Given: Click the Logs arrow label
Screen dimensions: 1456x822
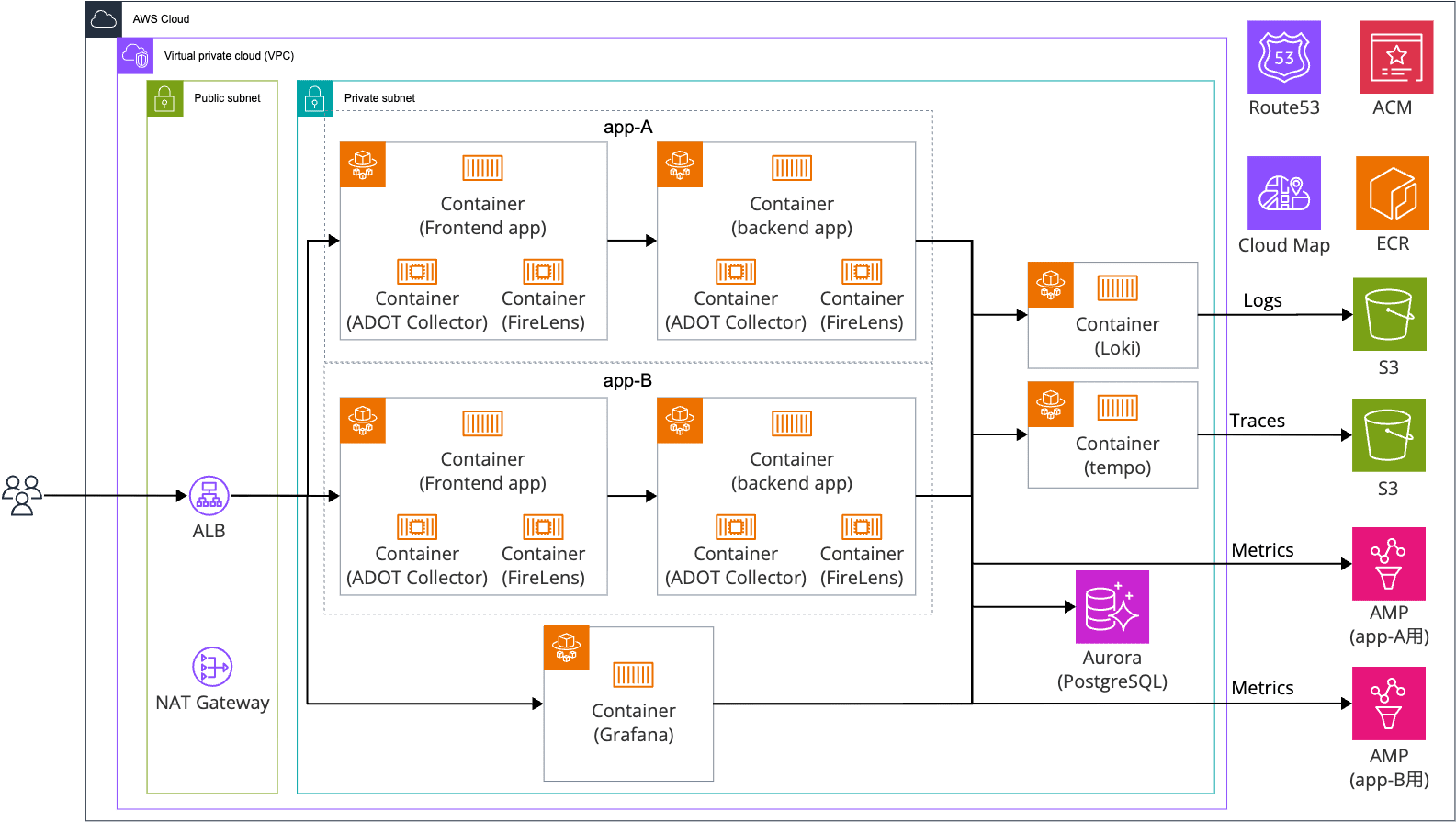Looking at the screenshot, I should tap(1262, 301).
